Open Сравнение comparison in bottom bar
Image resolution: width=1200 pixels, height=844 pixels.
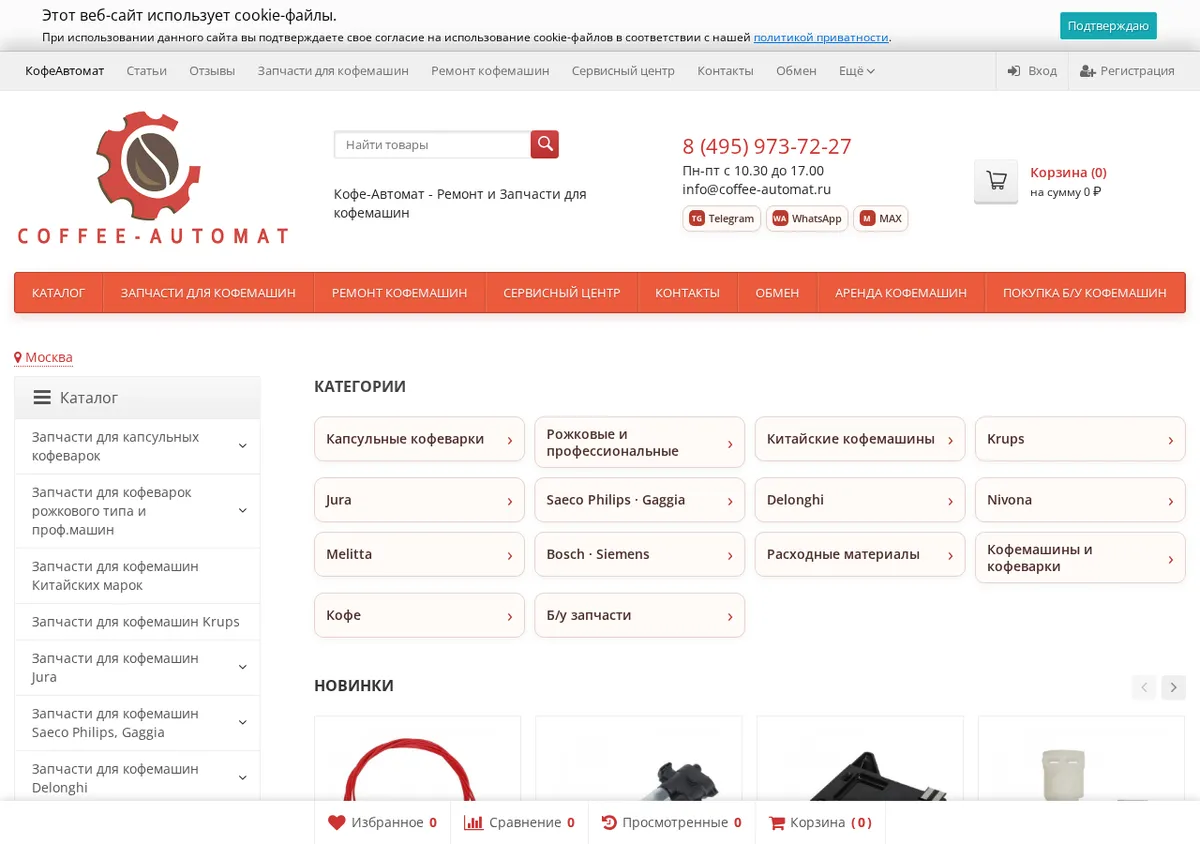pyautogui.click(x=518, y=822)
